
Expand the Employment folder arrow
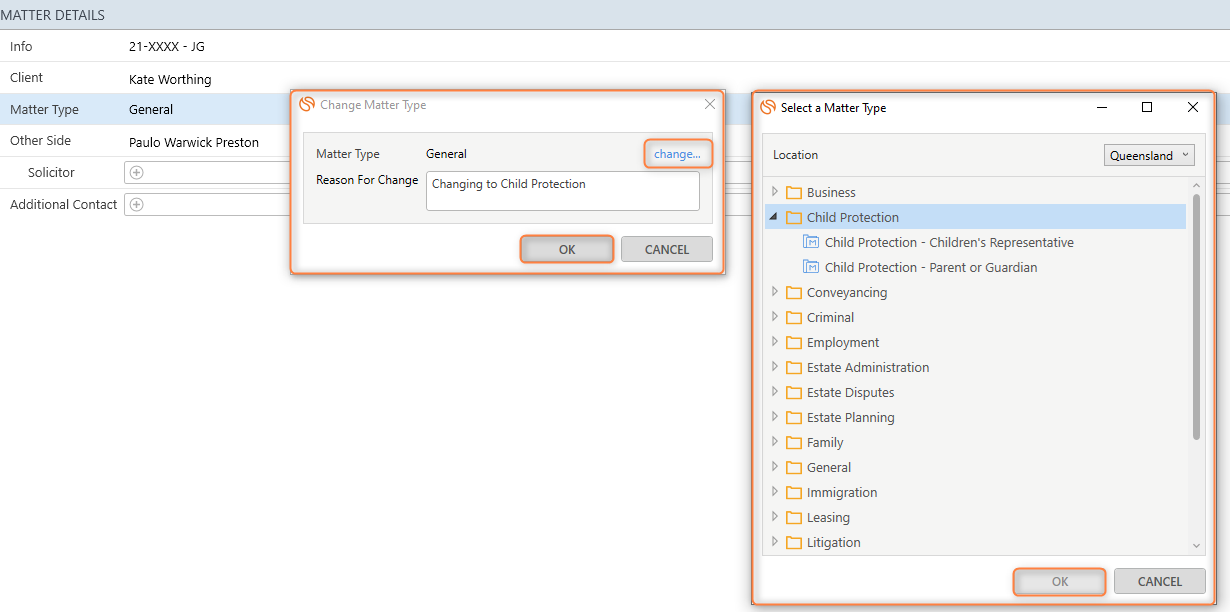point(774,342)
